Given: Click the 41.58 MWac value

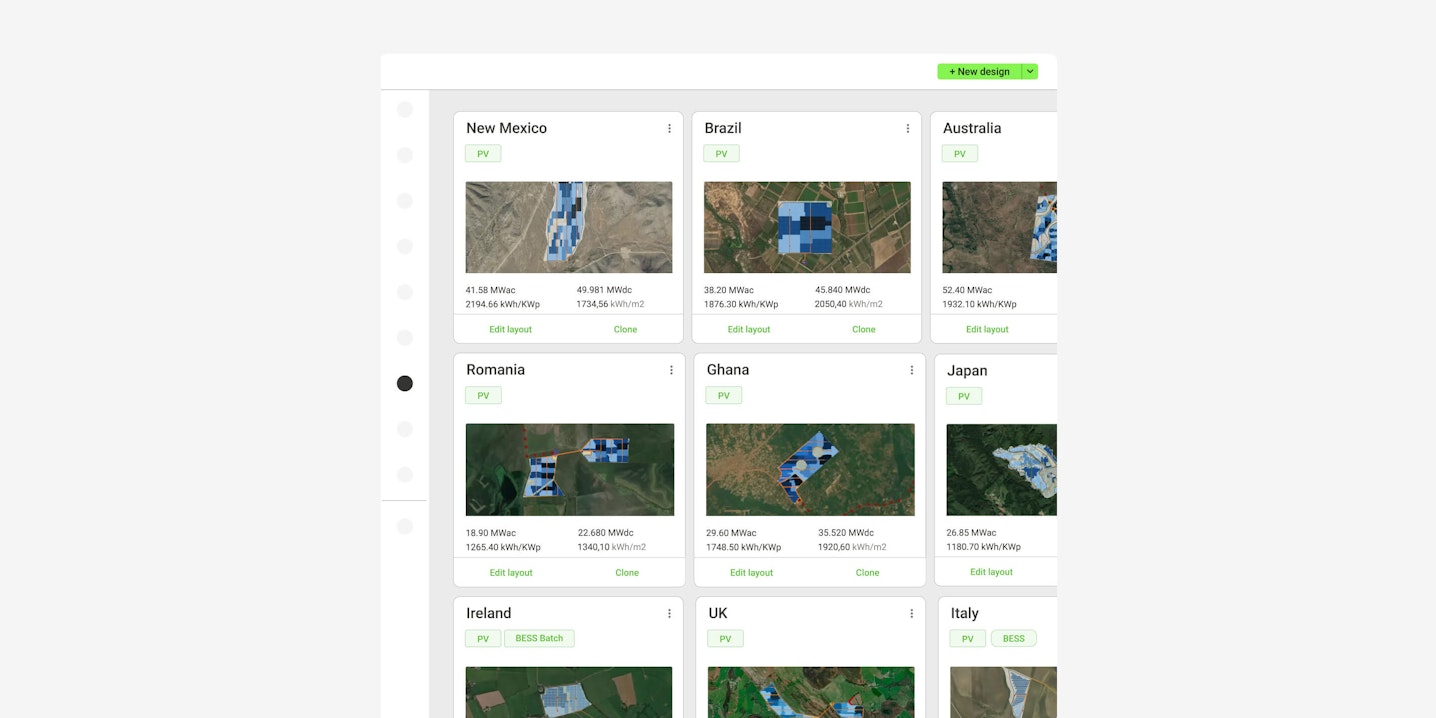Looking at the screenshot, I should (x=490, y=290).
